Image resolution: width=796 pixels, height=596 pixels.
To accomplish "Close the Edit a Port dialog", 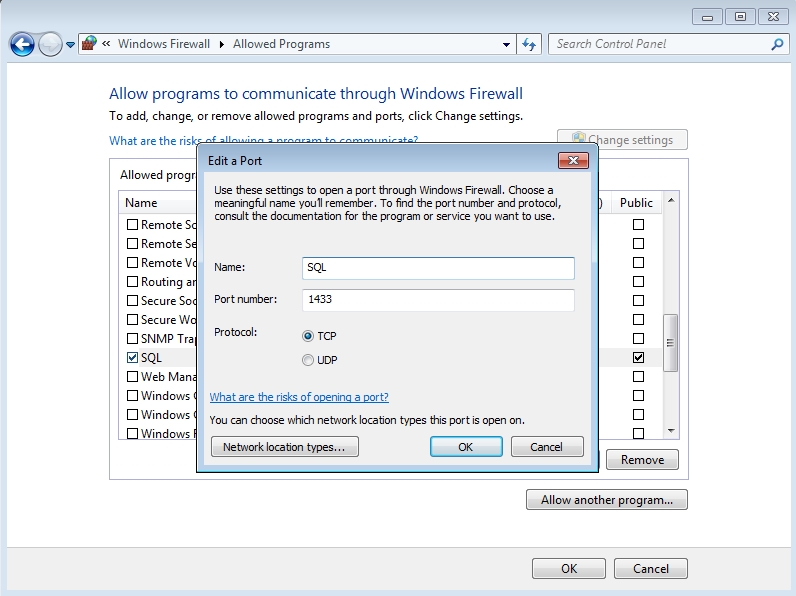I will 572,160.
